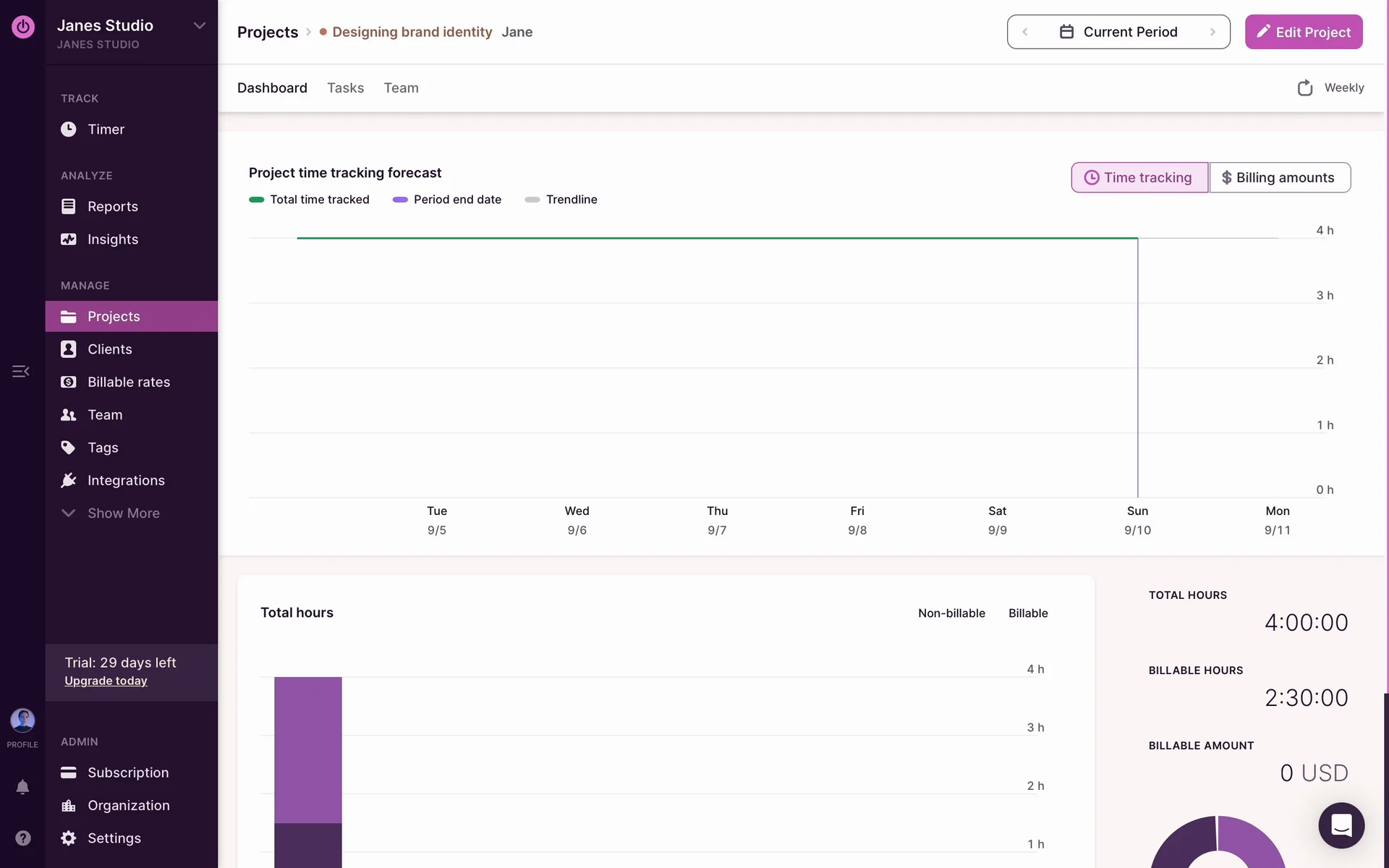1389x868 pixels.
Task: Go to previous period arrow
Action: click(x=1024, y=32)
